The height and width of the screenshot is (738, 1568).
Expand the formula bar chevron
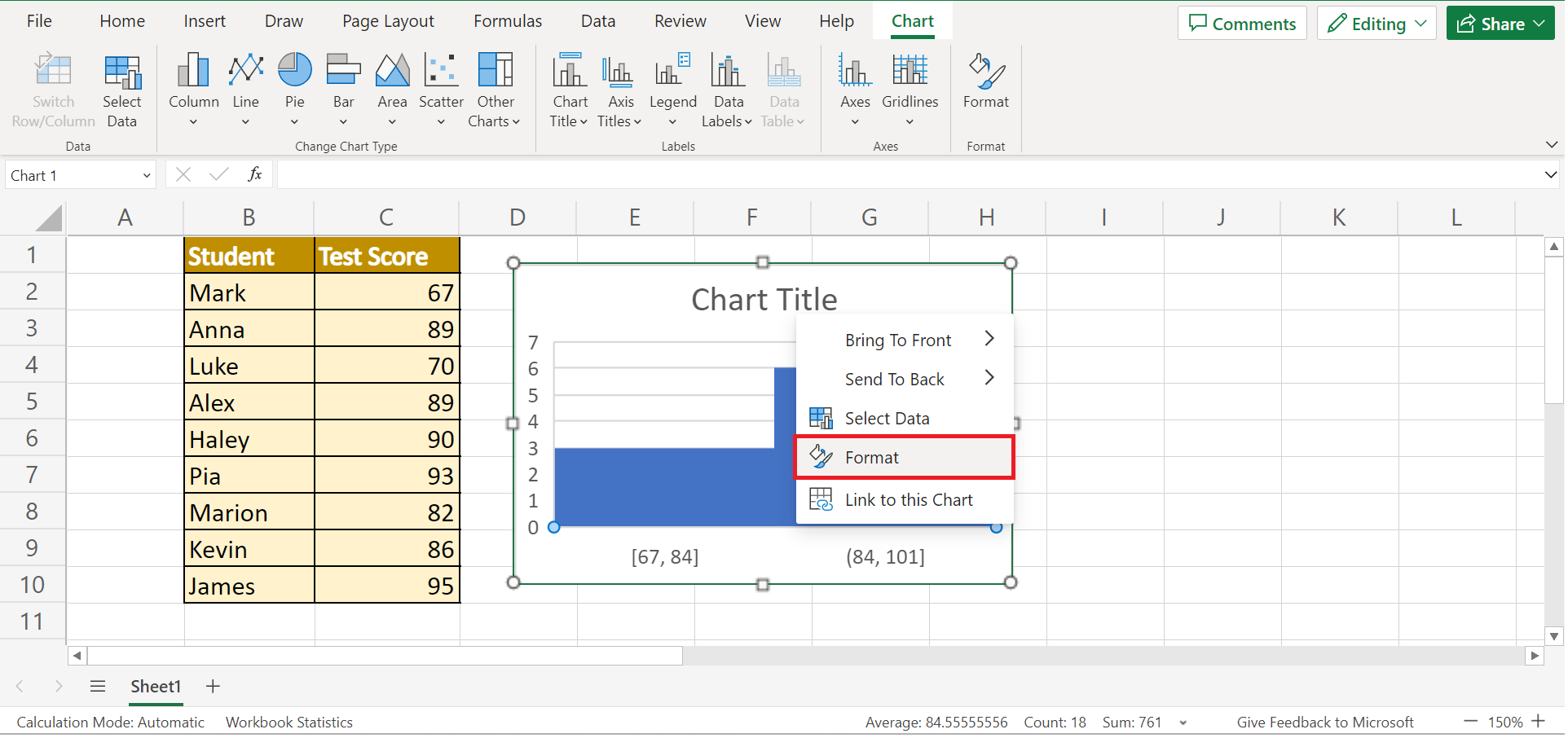(1550, 174)
